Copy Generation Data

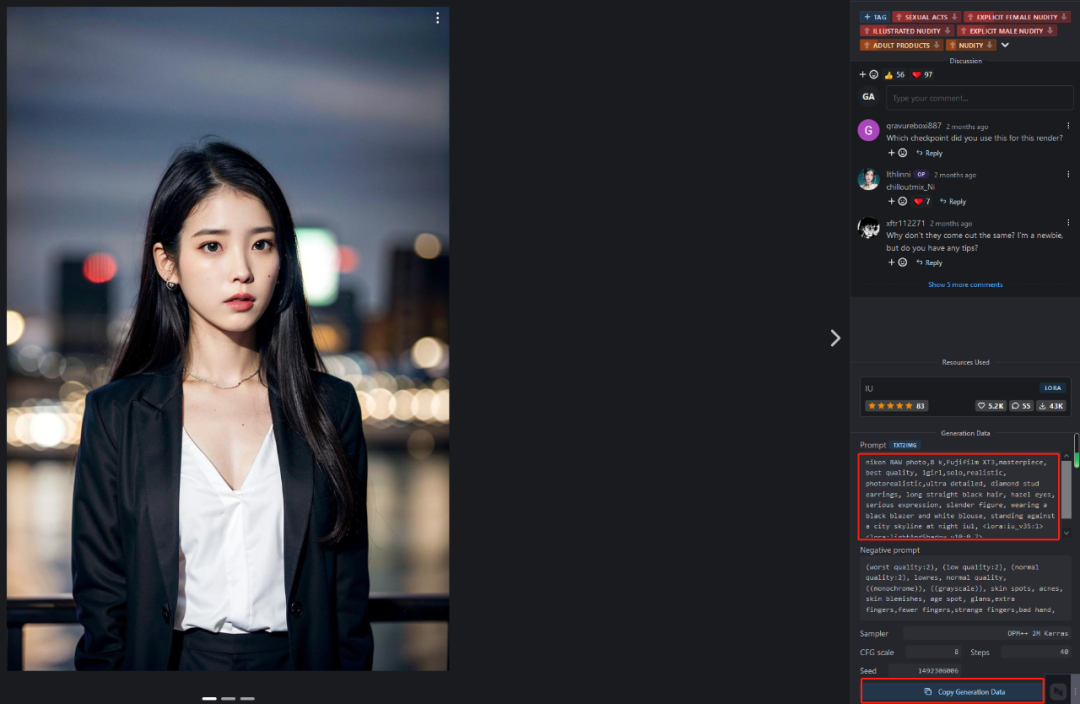click(x=953, y=691)
